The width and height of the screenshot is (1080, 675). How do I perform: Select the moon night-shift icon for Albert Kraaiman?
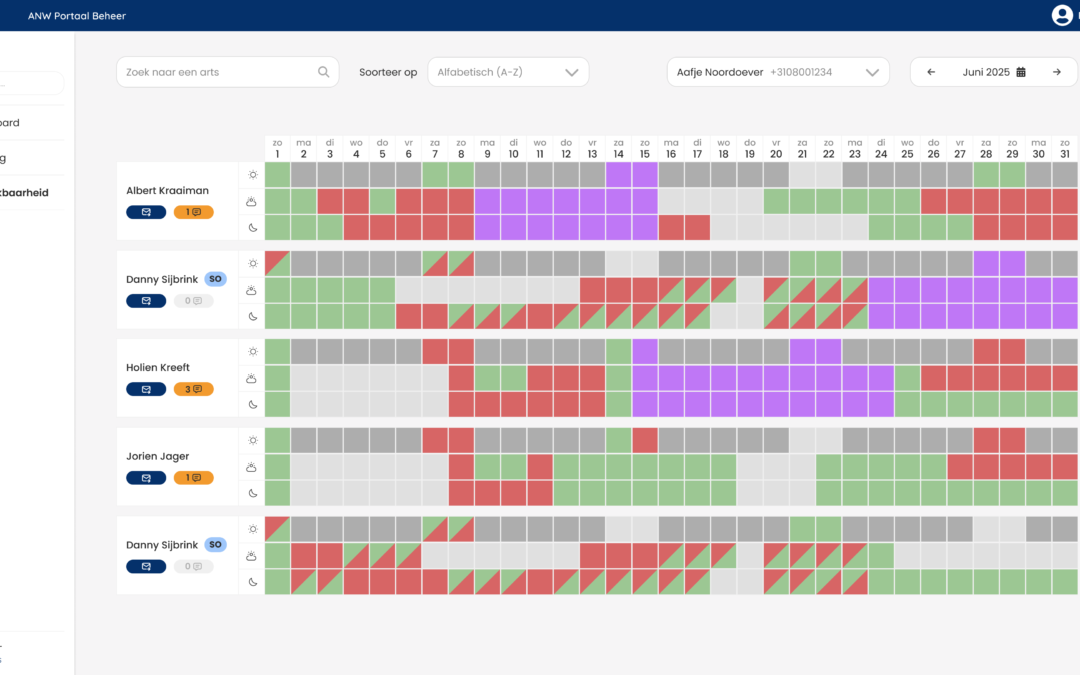point(253,227)
